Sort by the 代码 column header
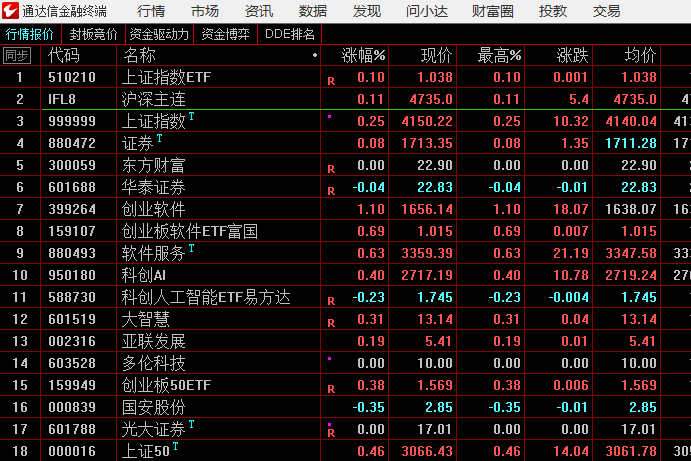The width and height of the screenshot is (691, 461). 64,55
